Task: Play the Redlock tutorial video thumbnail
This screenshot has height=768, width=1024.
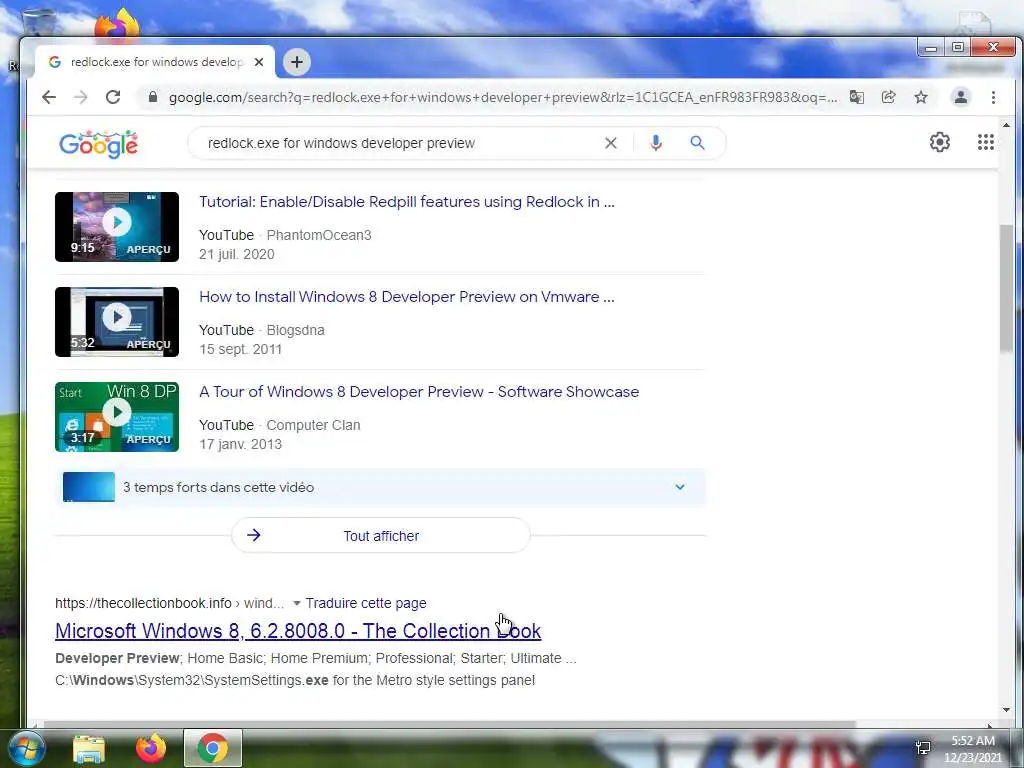Action: 117,227
